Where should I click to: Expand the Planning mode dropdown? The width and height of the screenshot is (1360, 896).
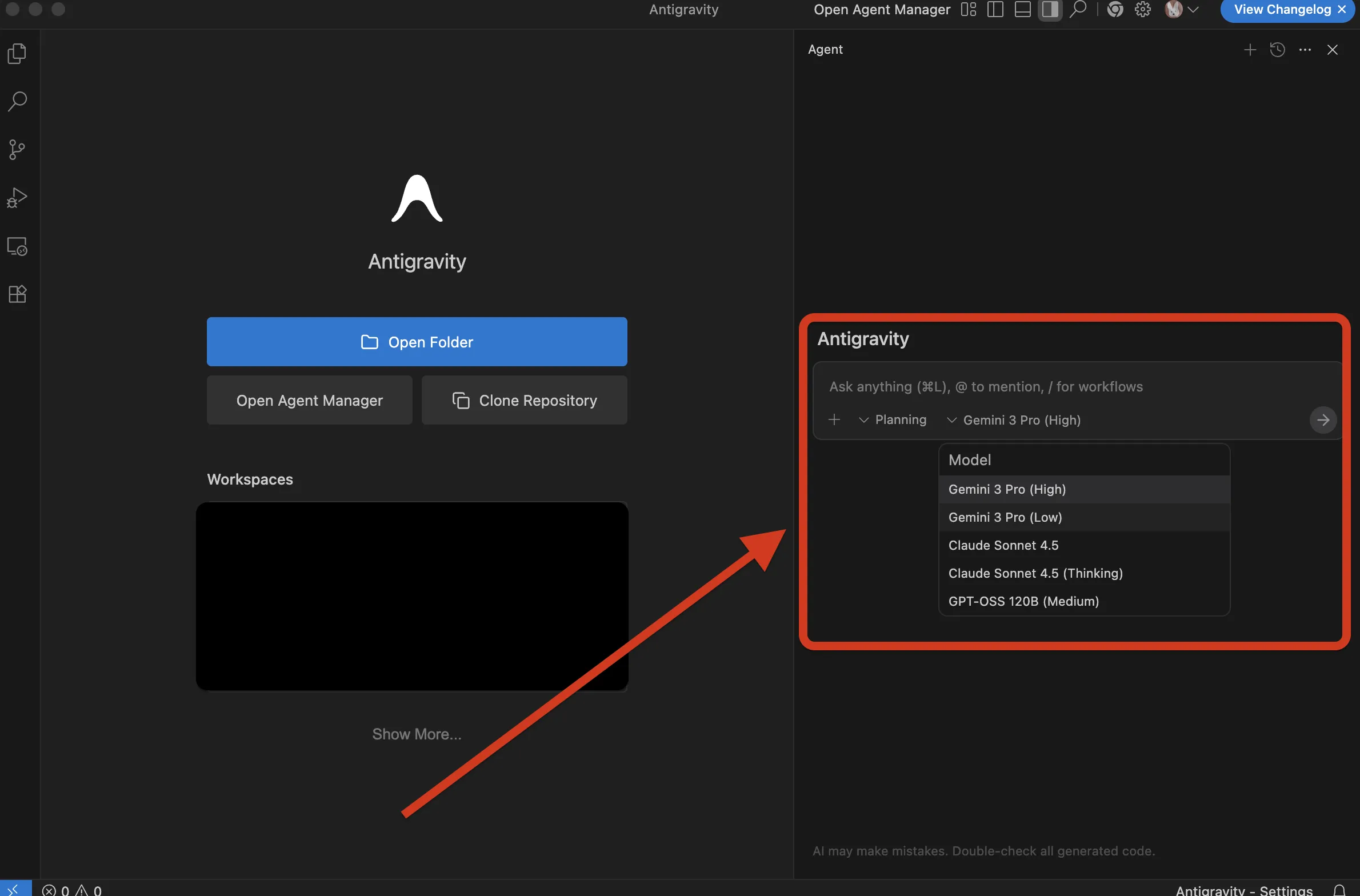coord(893,420)
